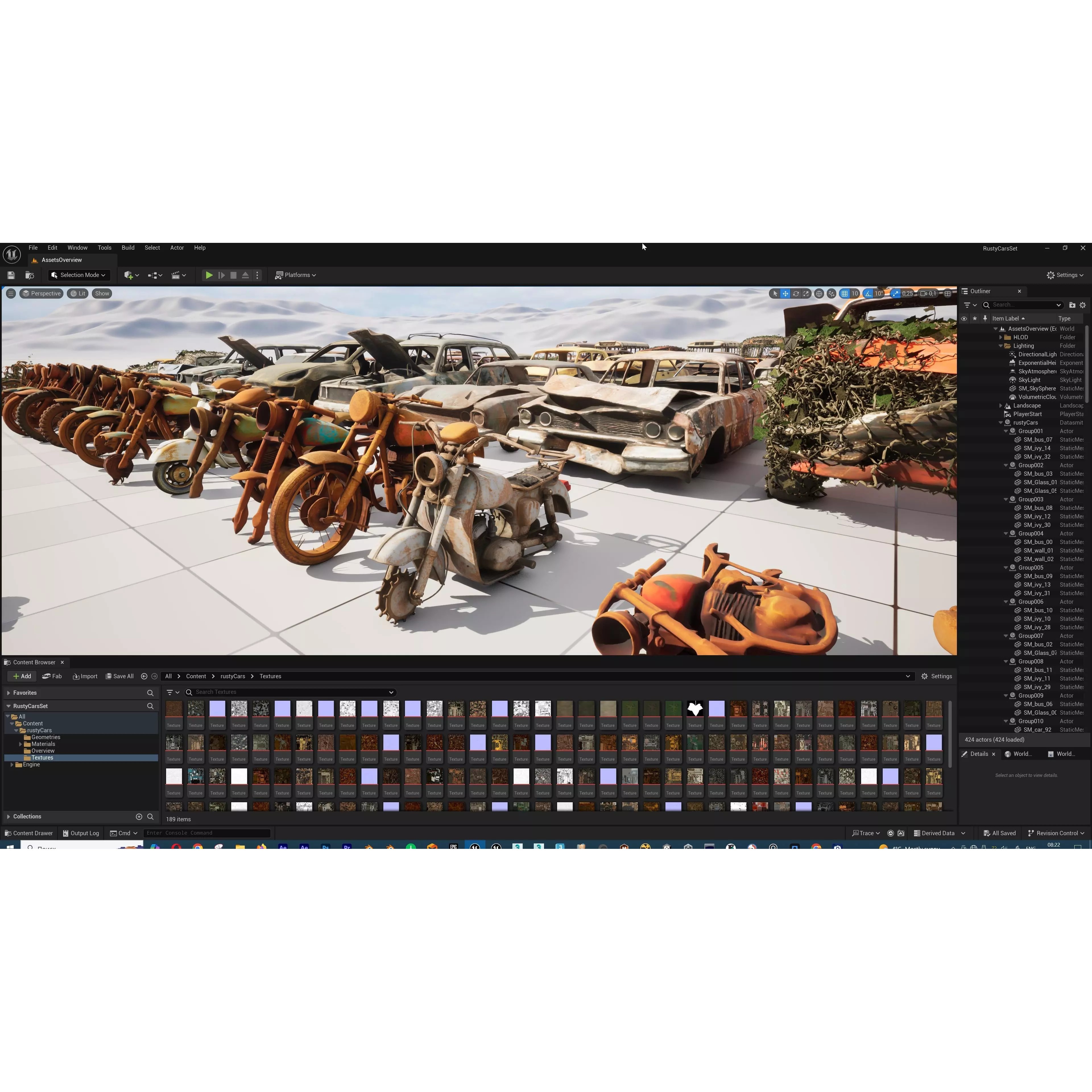Screen dimensions: 1092x1092
Task: Open the Build menu
Action: [x=128, y=248]
